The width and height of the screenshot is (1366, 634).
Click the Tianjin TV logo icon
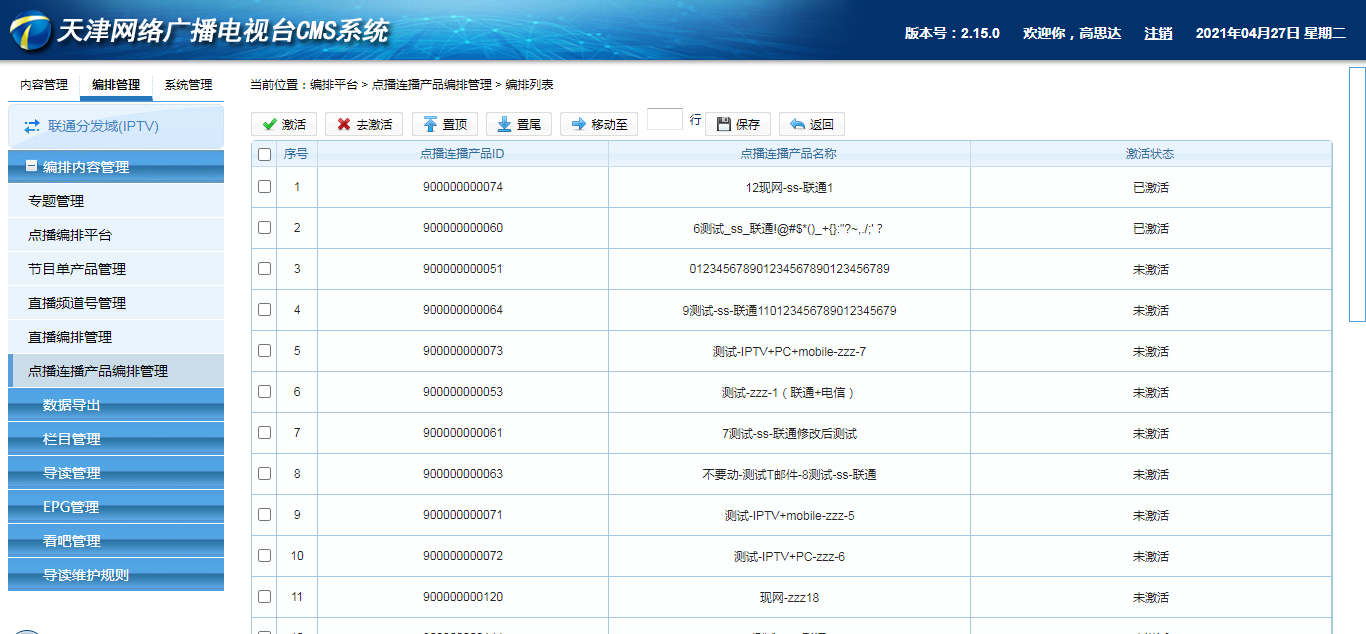click(29, 30)
